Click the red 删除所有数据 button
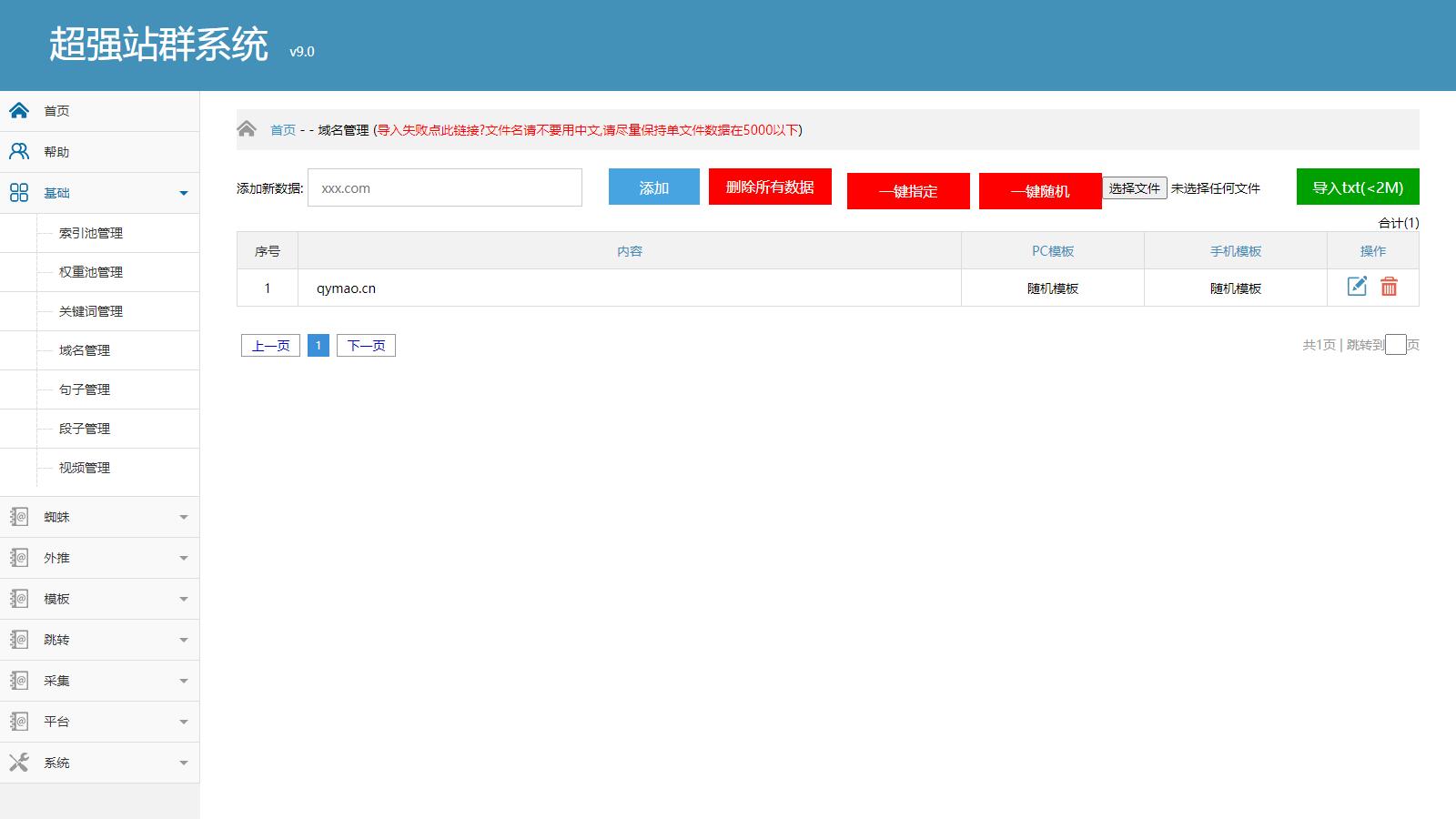Viewport: 1456px width, 819px height. point(770,187)
